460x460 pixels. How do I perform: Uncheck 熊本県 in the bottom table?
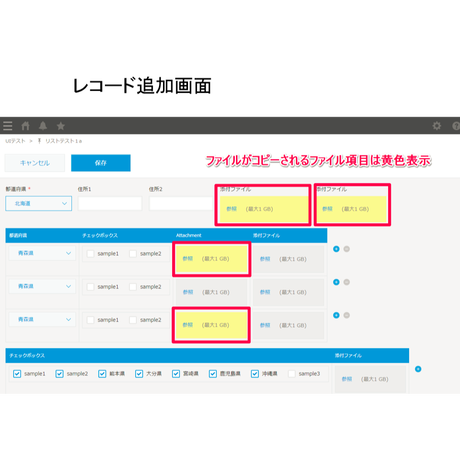click(102, 374)
